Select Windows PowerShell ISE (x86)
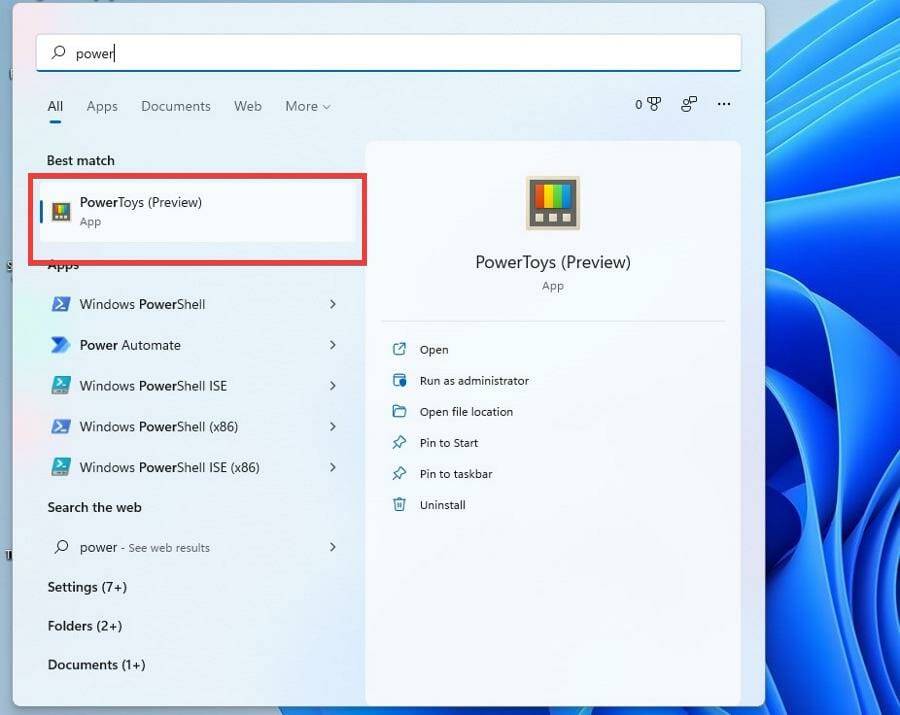This screenshot has height=715, width=900. point(184,467)
